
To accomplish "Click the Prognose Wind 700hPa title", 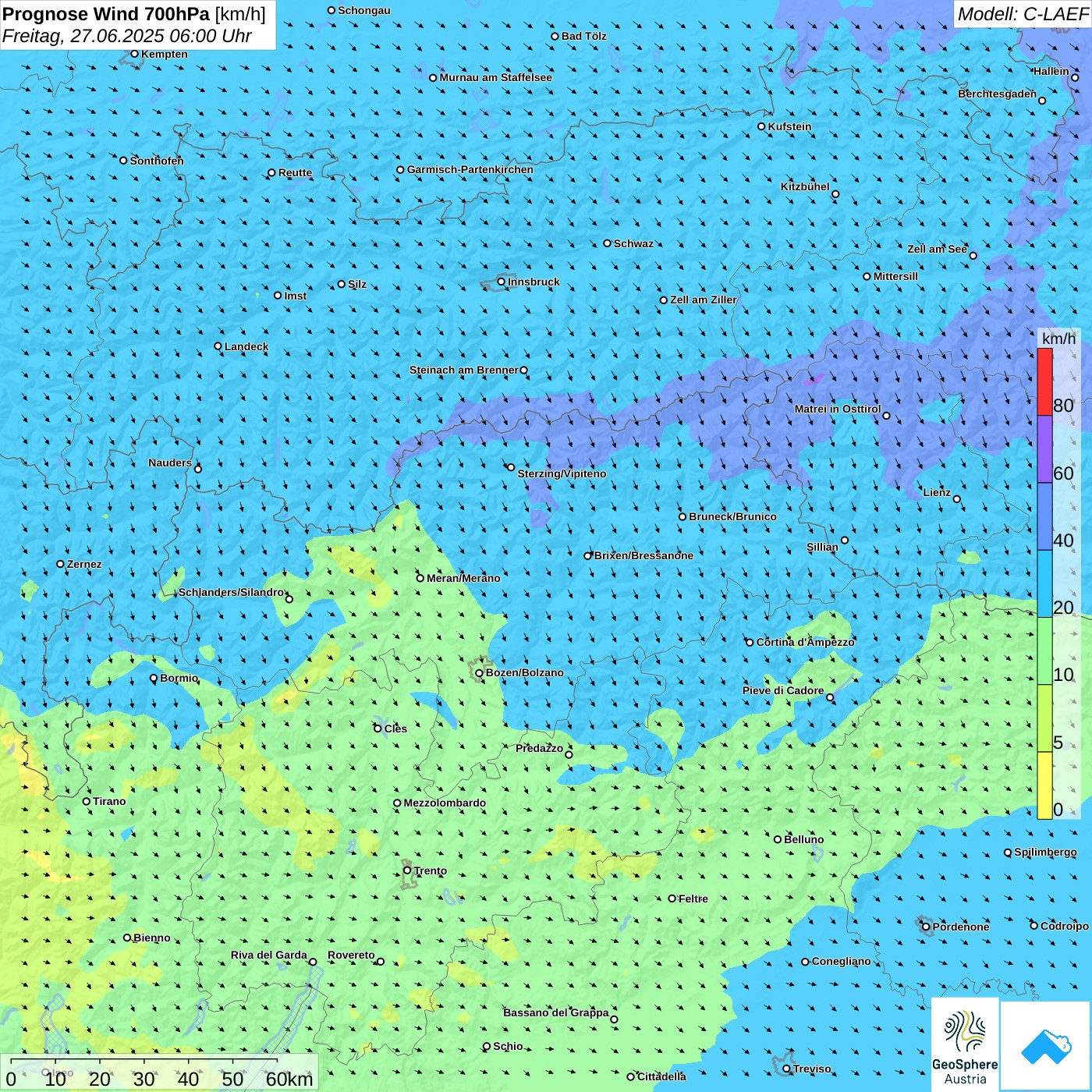I will tap(133, 14).
